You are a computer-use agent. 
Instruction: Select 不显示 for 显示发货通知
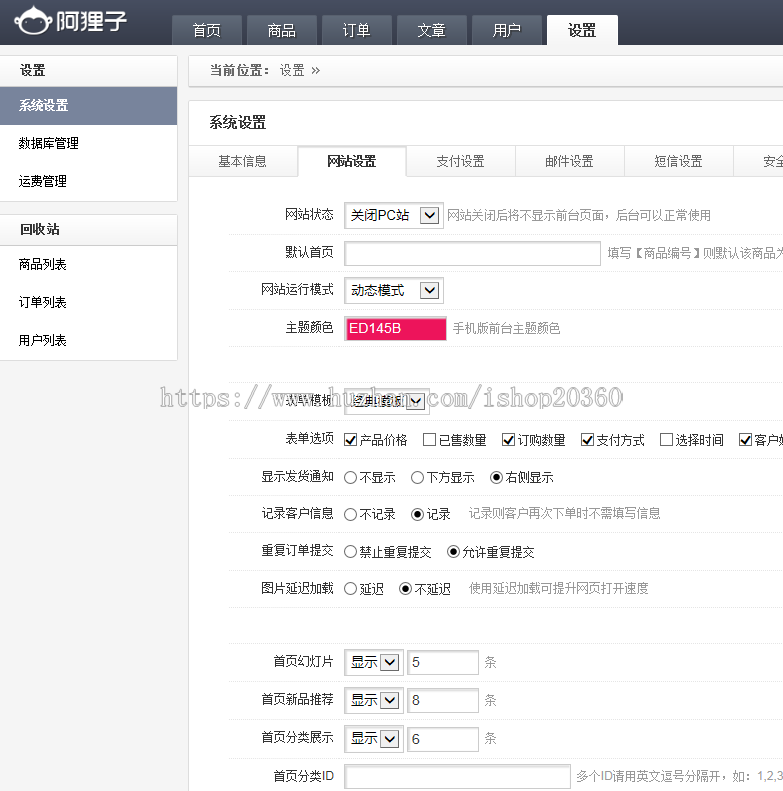[351, 478]
